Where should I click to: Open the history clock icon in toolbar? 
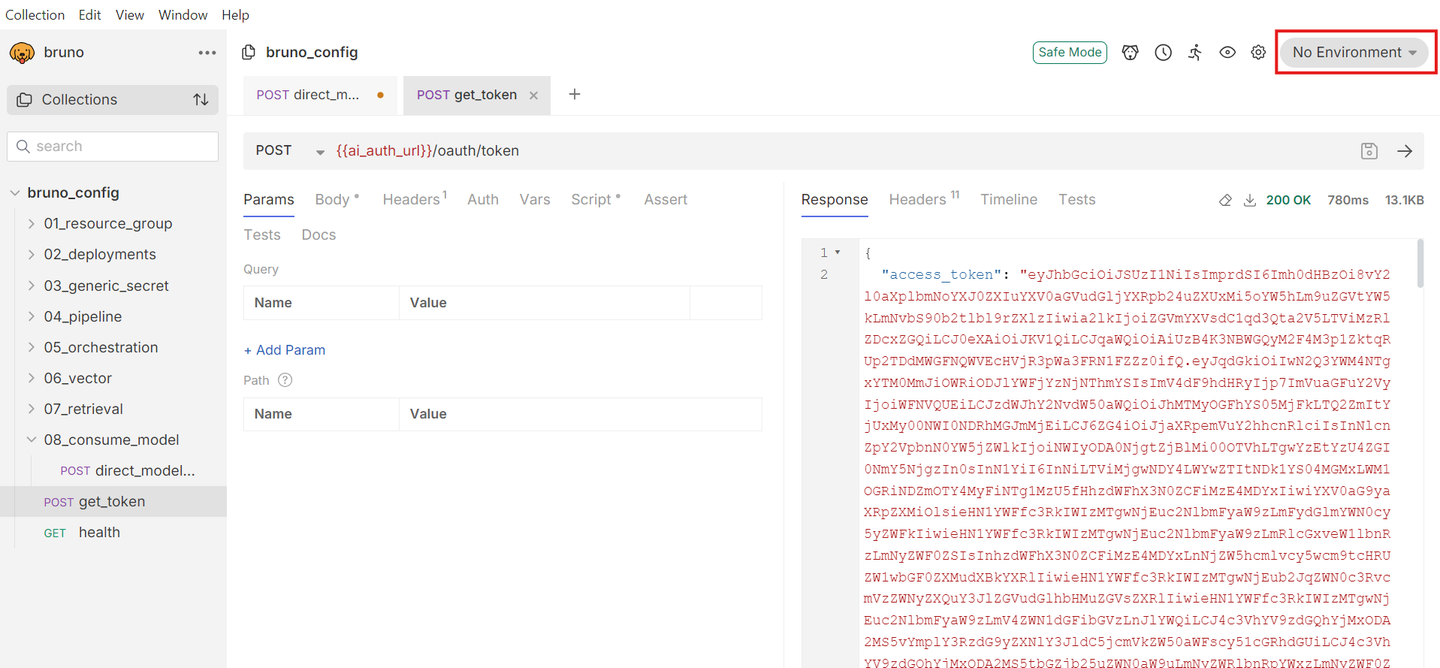(x=1163, y=52)
